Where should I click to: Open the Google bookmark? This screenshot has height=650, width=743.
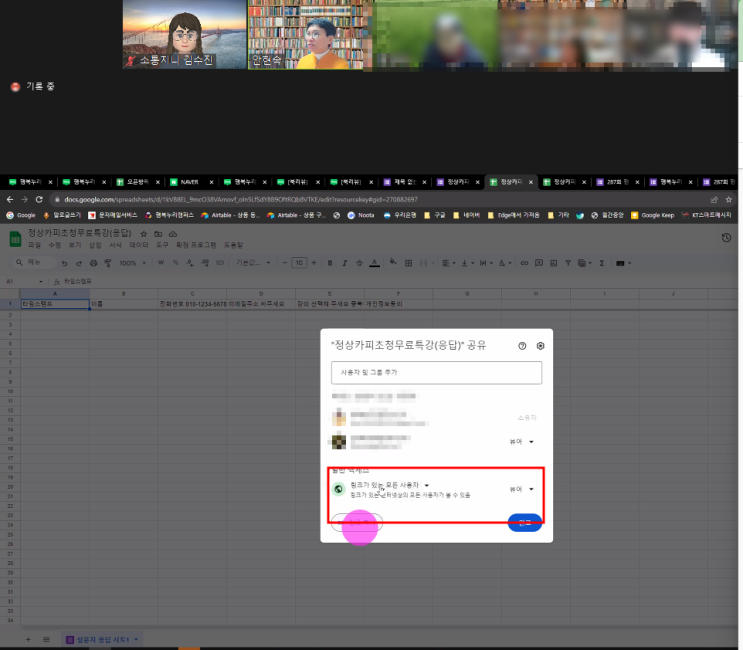tap(21, 215)
